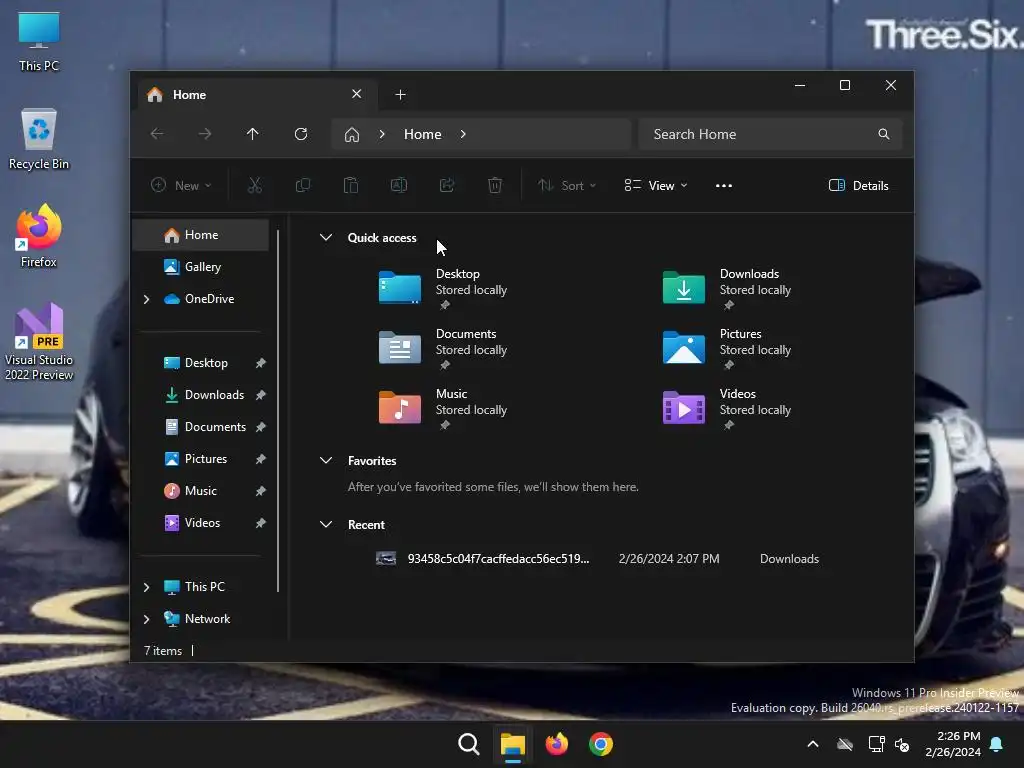Open Search from the taskbar

[x=468, y=744]
